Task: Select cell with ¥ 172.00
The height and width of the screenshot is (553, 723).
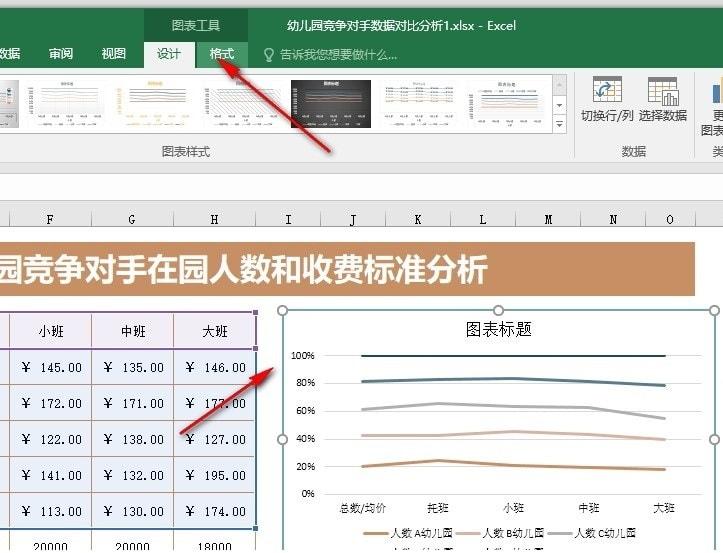Action: [x=51, y=403]
